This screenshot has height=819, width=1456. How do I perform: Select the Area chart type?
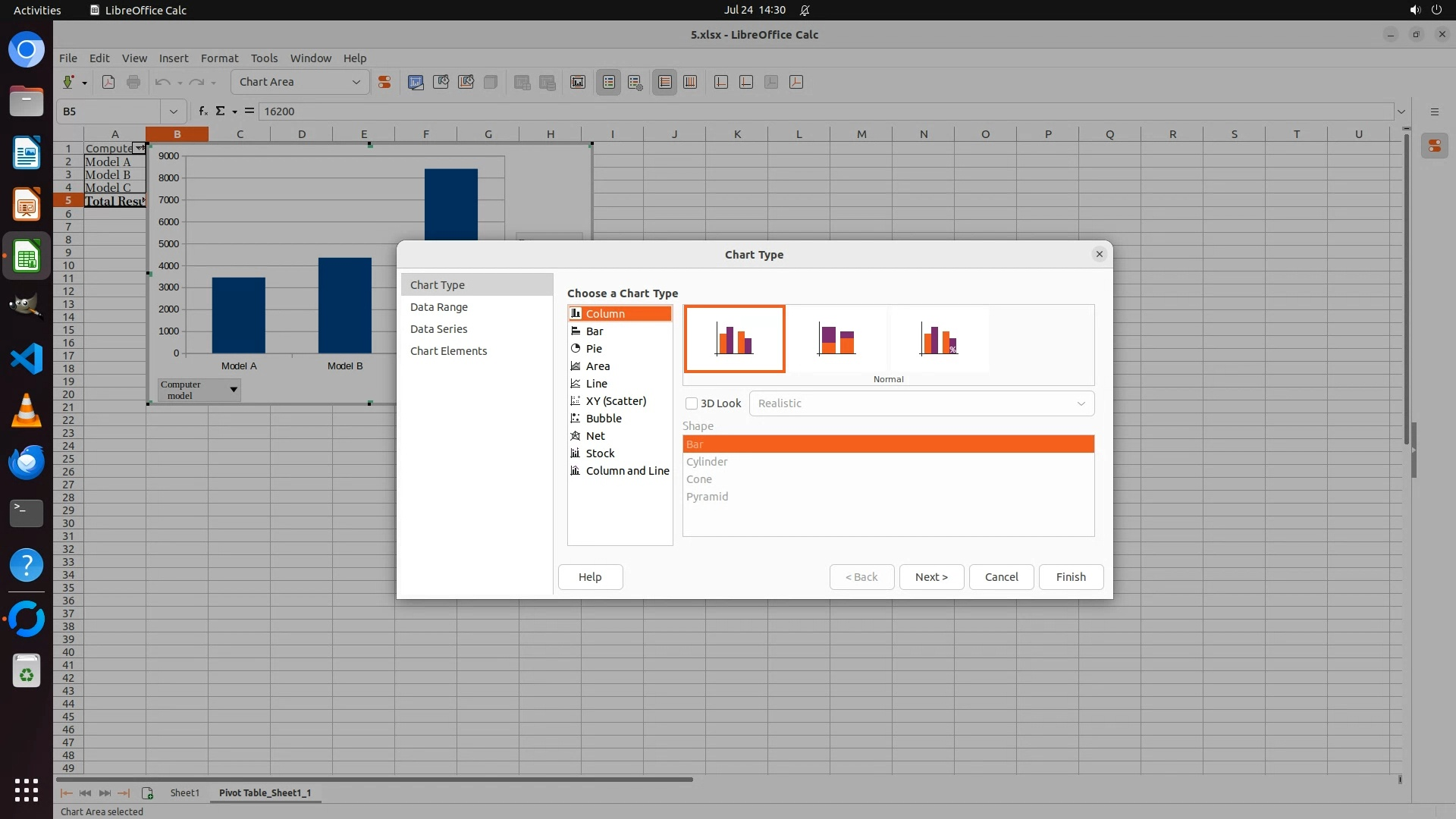click(x=598, y=366)
